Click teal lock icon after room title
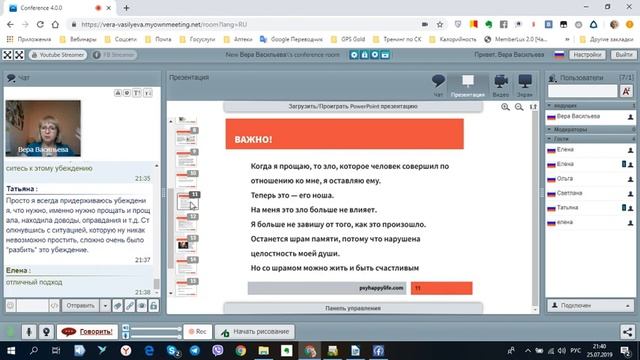 tap(364, 55)
